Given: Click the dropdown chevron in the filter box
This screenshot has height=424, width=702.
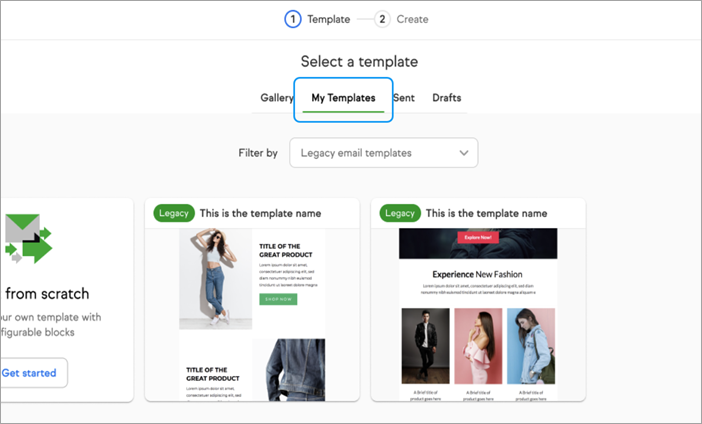Looking at the screenshot, I should 464,153.
